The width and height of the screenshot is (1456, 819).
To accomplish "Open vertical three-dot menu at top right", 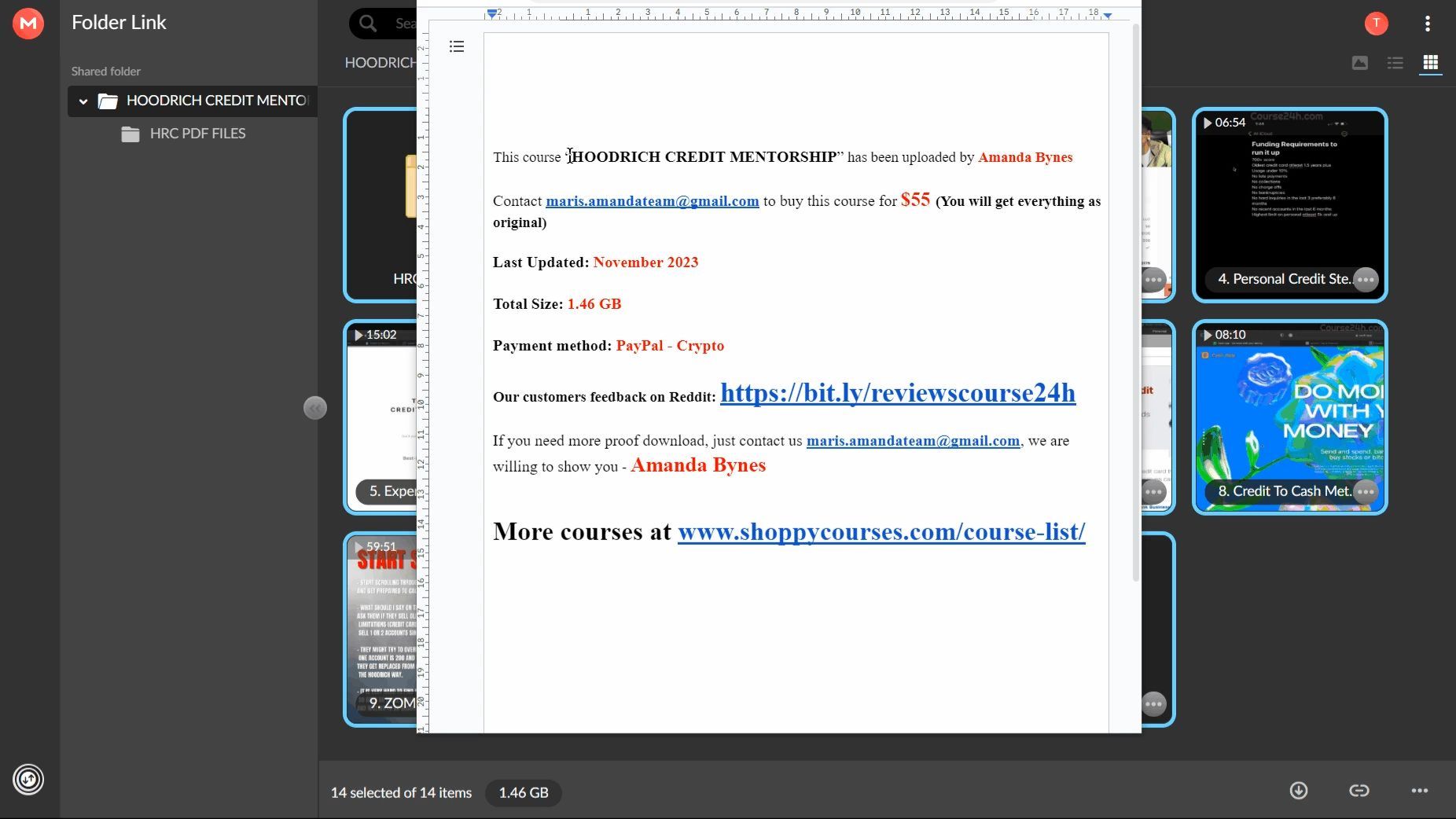I will (x=1427, y=24).
